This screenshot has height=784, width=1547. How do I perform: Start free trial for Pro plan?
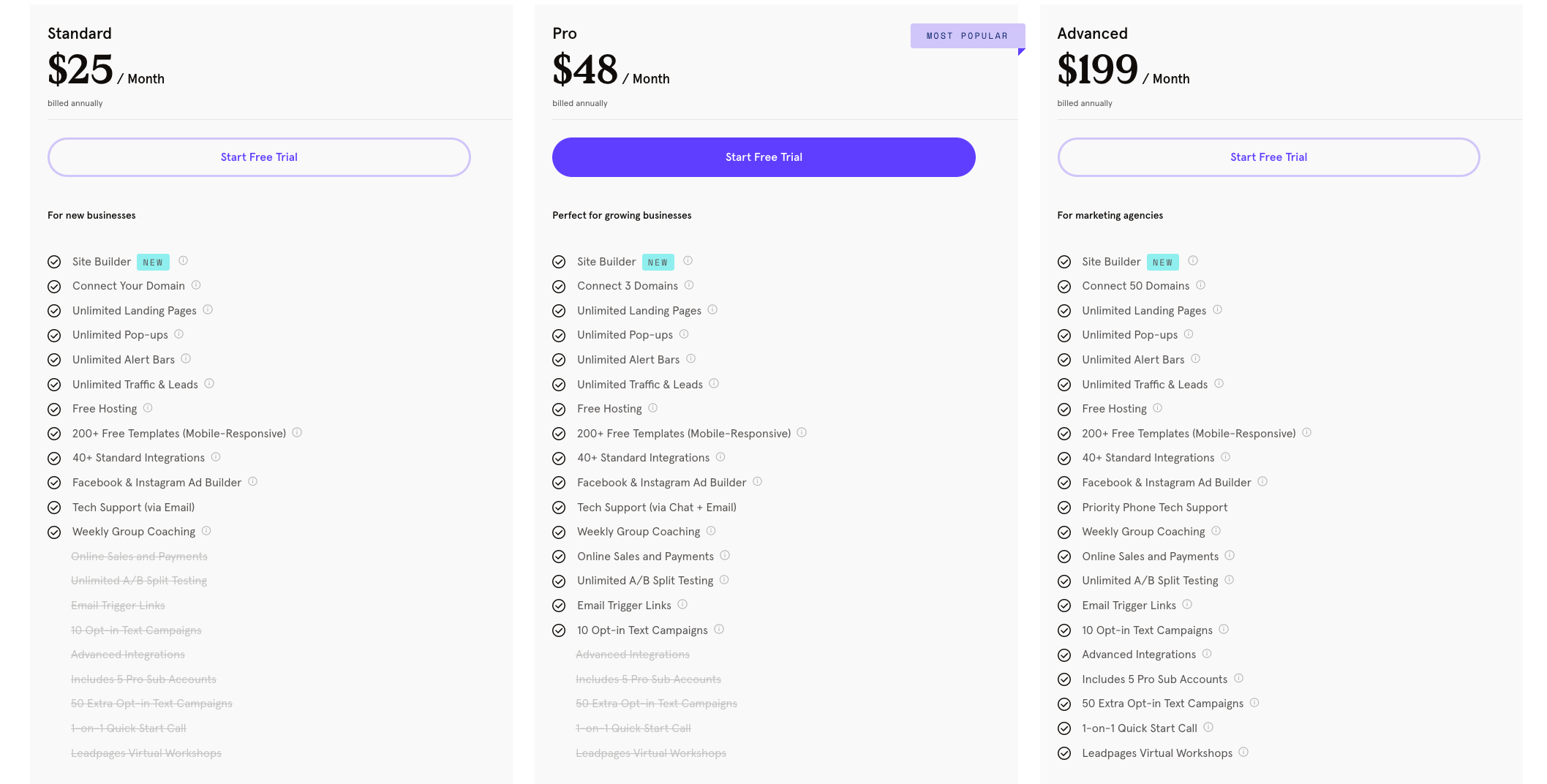pyautogui.click(x=764, y=157)
